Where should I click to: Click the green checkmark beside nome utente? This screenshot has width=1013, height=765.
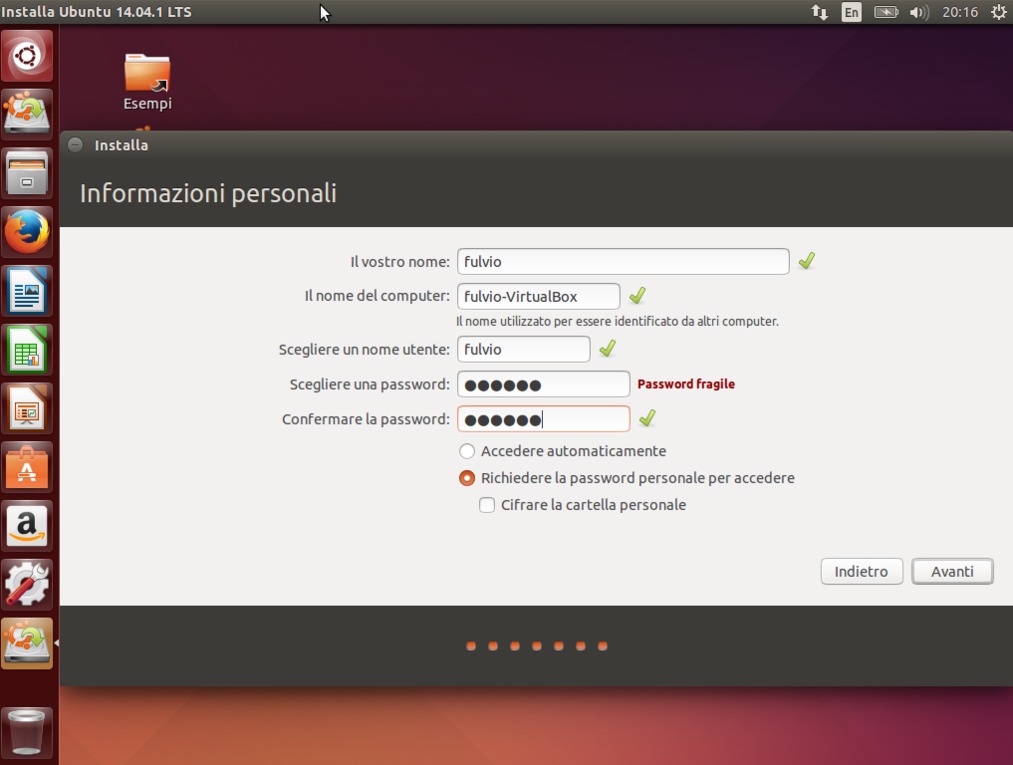tap(607, 349)
